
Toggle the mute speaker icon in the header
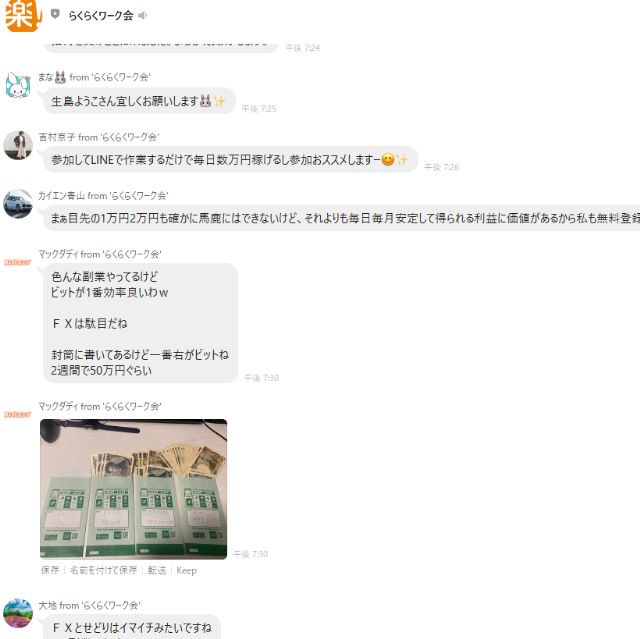coord(142,16)
